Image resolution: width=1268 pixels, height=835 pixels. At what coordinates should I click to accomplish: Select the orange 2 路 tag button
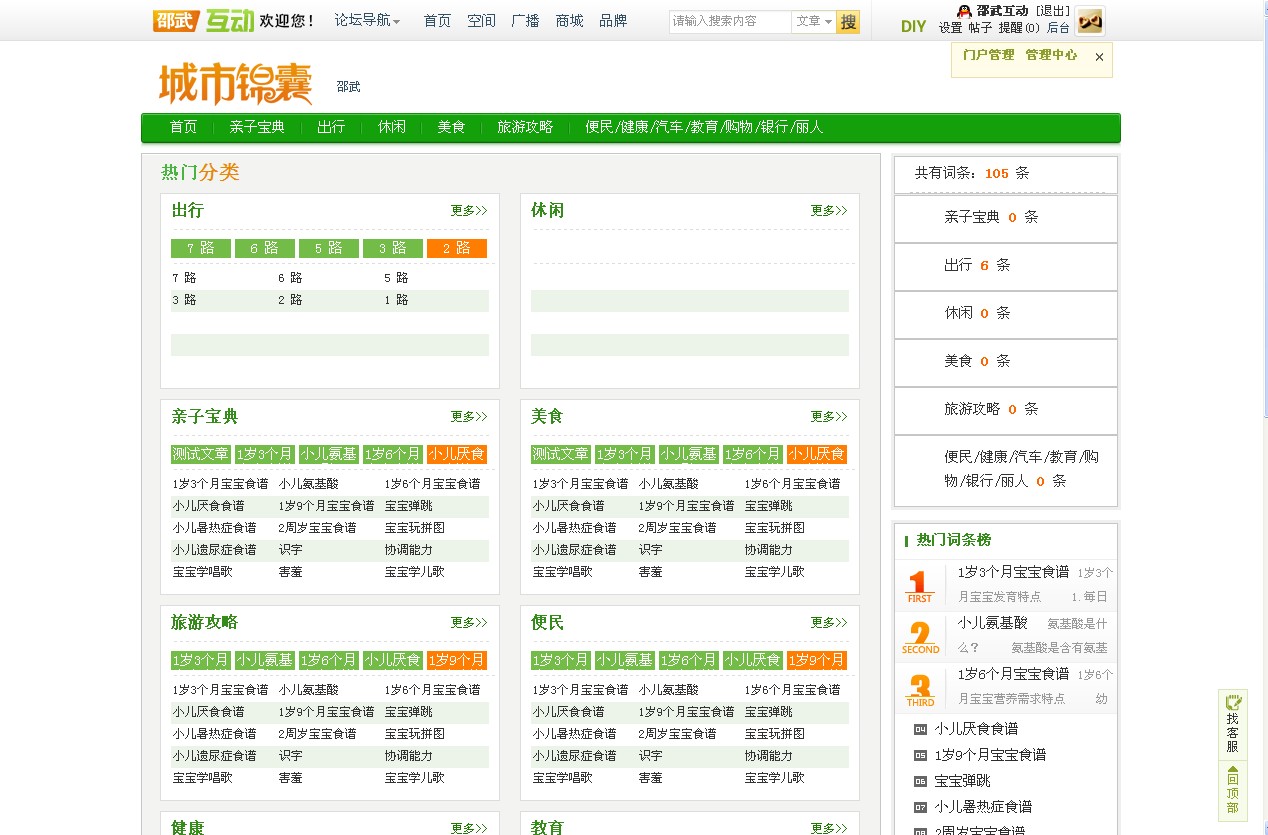coord(457,248)
